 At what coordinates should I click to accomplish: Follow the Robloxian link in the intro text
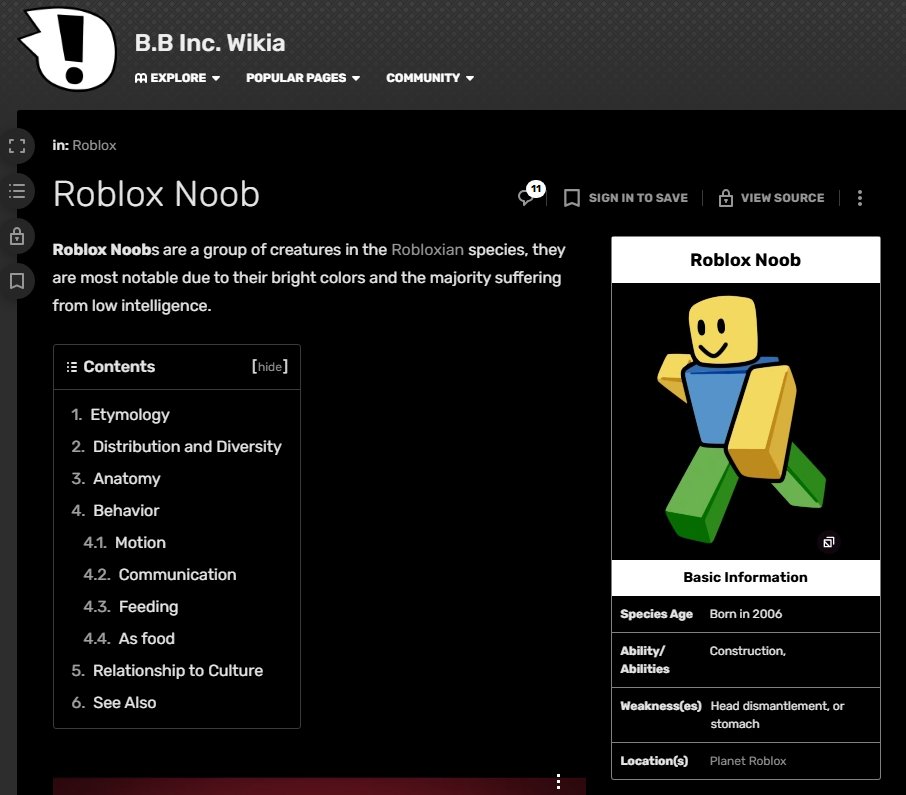click(428, 250)
